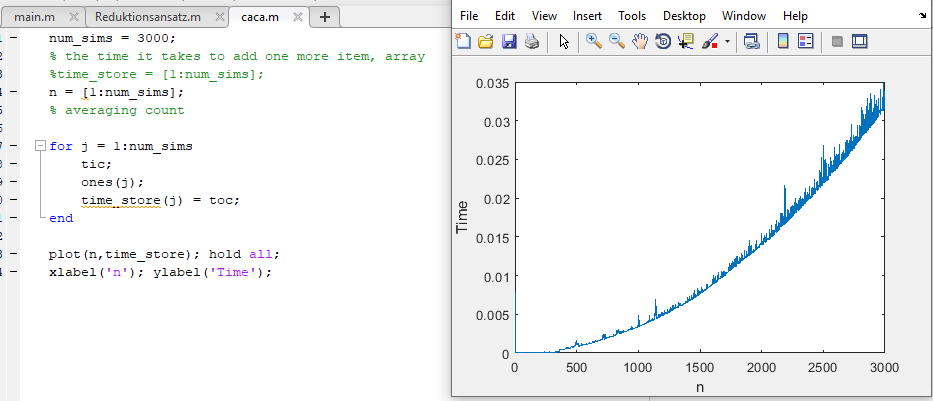The image size is (933, 401).
Task: Toggle the Edit Plot arrow tool
Action: point(564,42)
